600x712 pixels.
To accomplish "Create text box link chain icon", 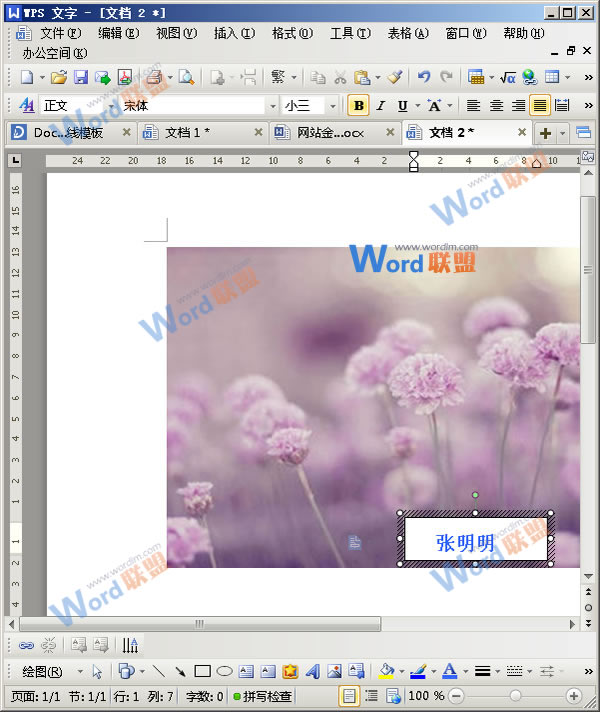I will pyautogui.click(x=26, y=645).
